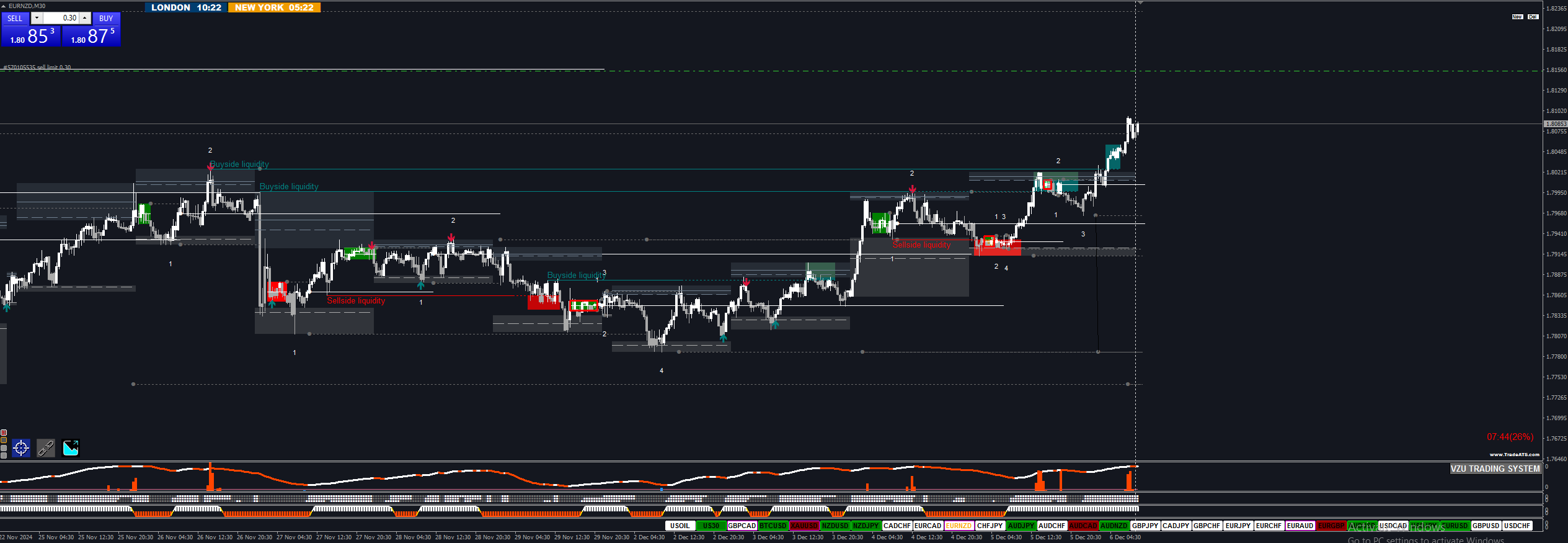The width and height of the screenshot is (1568, 543).
Task: Switch chart to GBPUSD symbol
Action: pos(1486,526)
